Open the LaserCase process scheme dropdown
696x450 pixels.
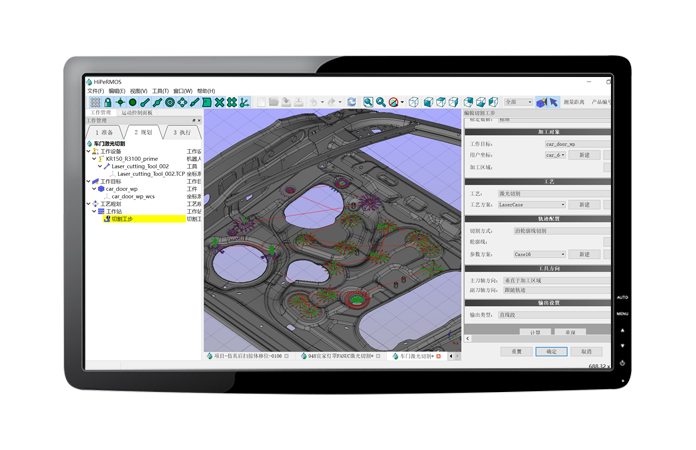click(532, 205)
